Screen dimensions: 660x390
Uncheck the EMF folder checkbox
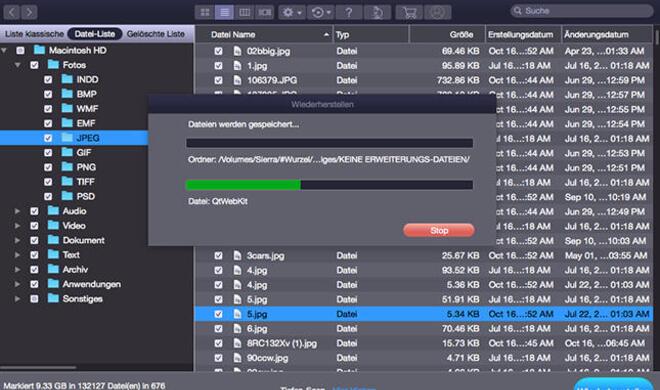[x=48, y=123]
